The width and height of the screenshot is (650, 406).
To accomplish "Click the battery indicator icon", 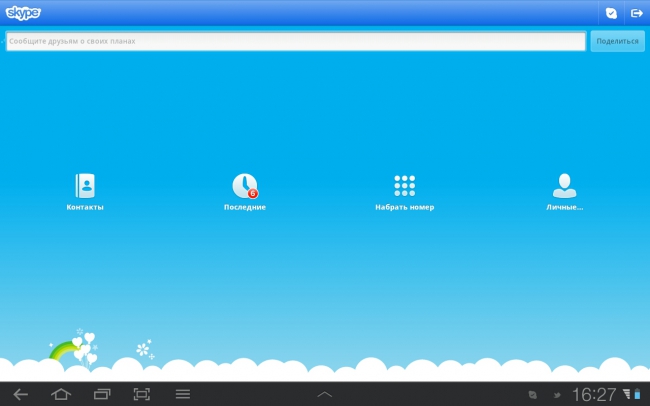I will click(x=637, y=394).
